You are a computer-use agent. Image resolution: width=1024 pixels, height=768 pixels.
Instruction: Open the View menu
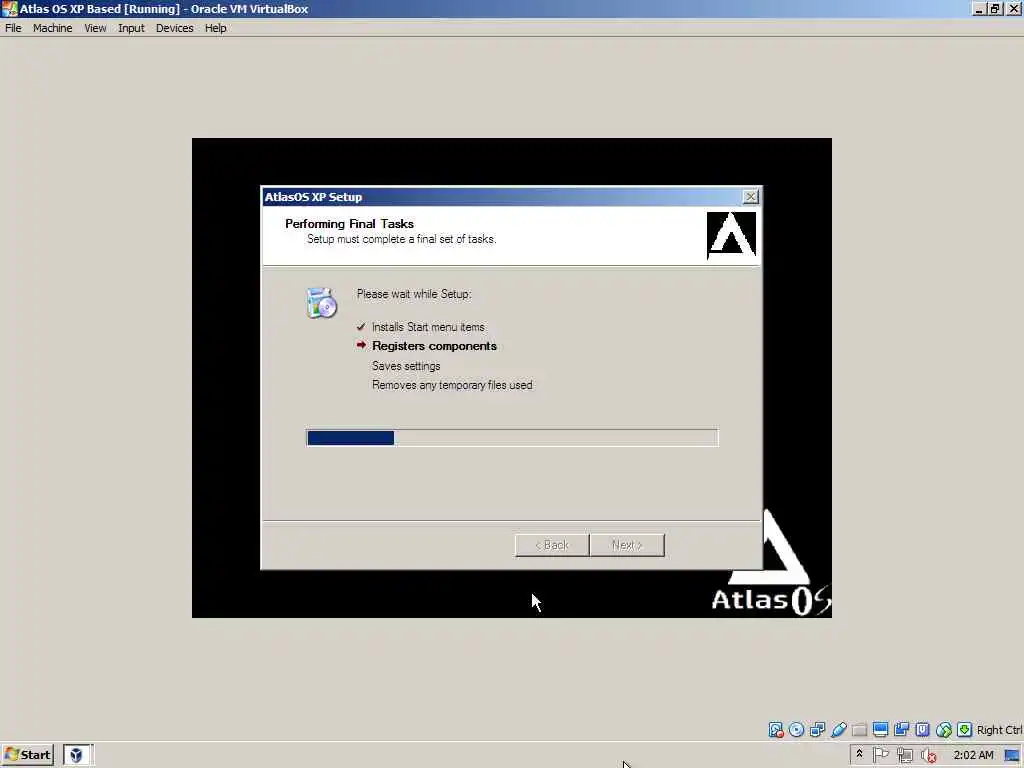(95, 28)
